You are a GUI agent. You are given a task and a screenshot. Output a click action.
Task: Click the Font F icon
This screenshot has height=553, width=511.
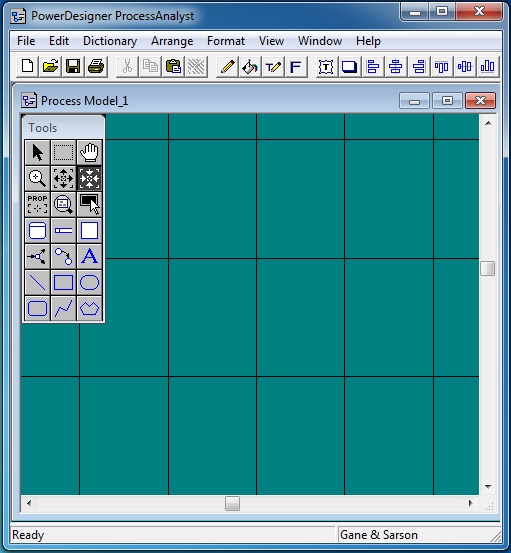coord(296,66)
